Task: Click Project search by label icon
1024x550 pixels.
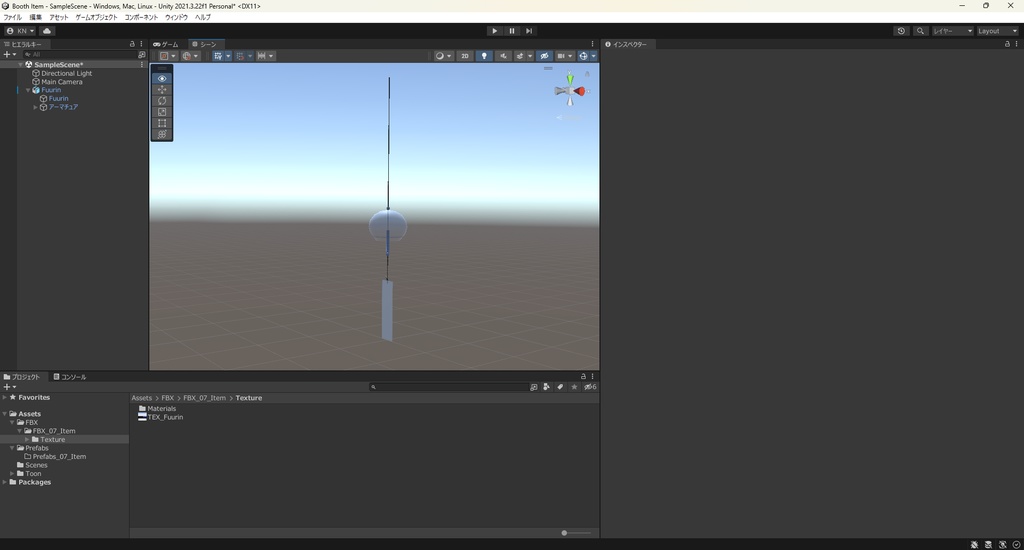Action: point(560,387)
